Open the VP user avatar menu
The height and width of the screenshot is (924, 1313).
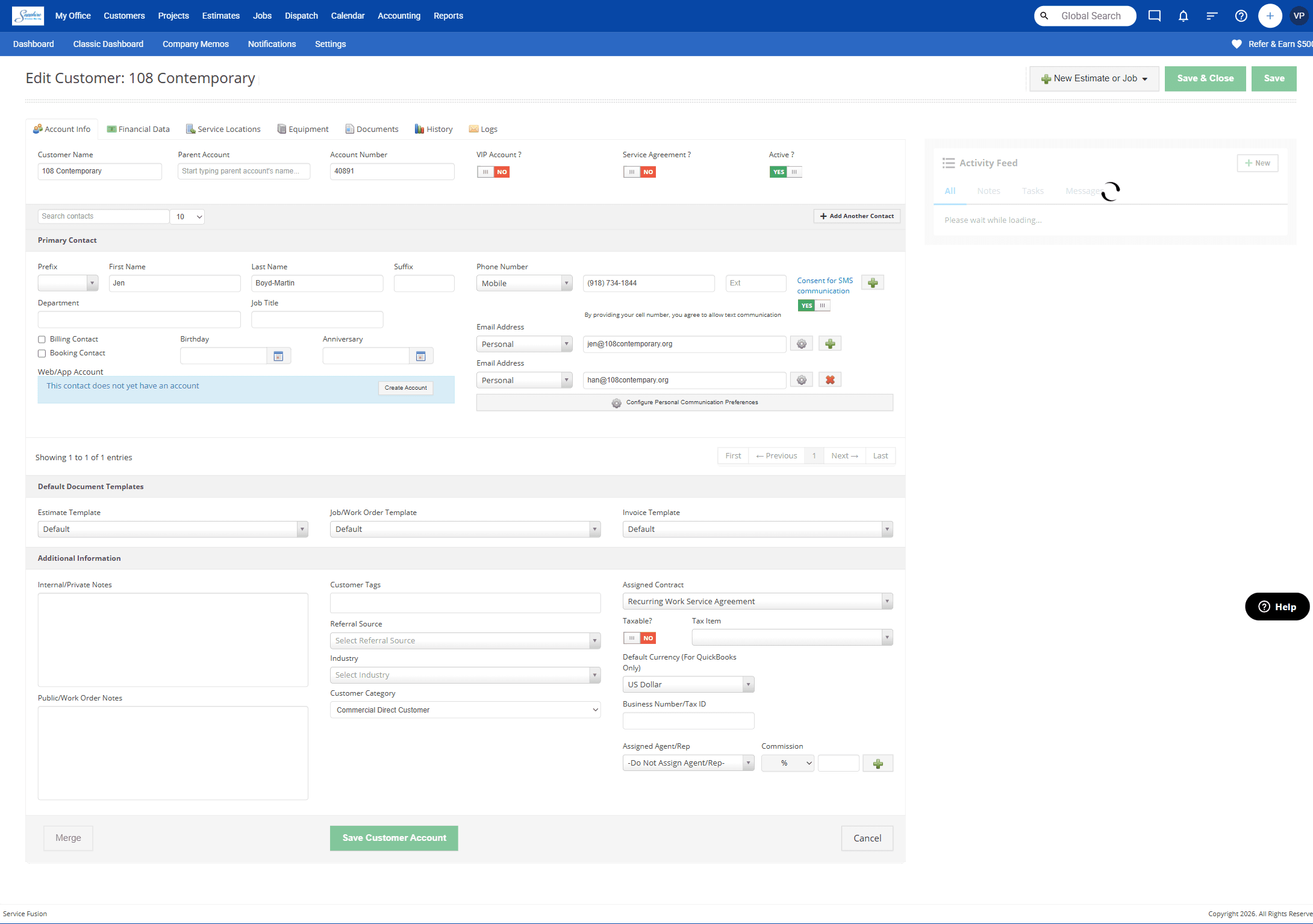click(x=1299, y=16)
